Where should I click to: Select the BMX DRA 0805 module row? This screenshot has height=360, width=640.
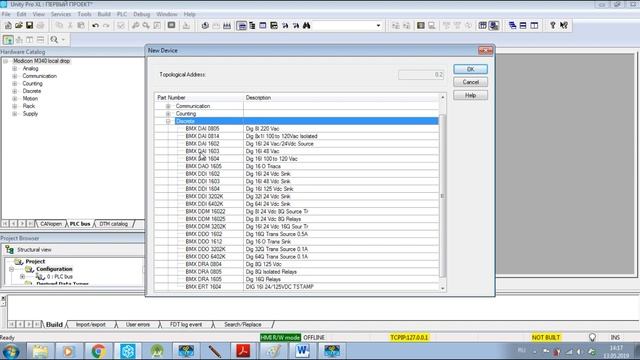pos(297,272)
